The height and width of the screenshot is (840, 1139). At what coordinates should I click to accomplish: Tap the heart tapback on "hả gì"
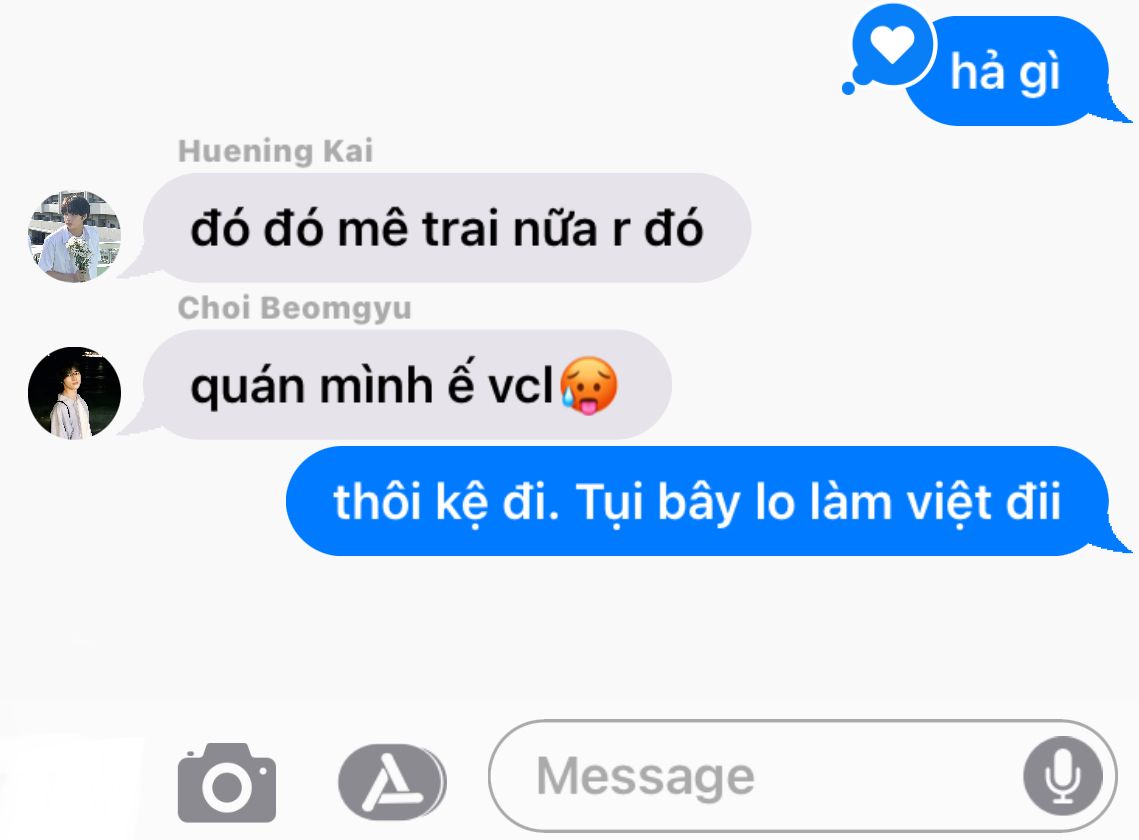[892, 45]
